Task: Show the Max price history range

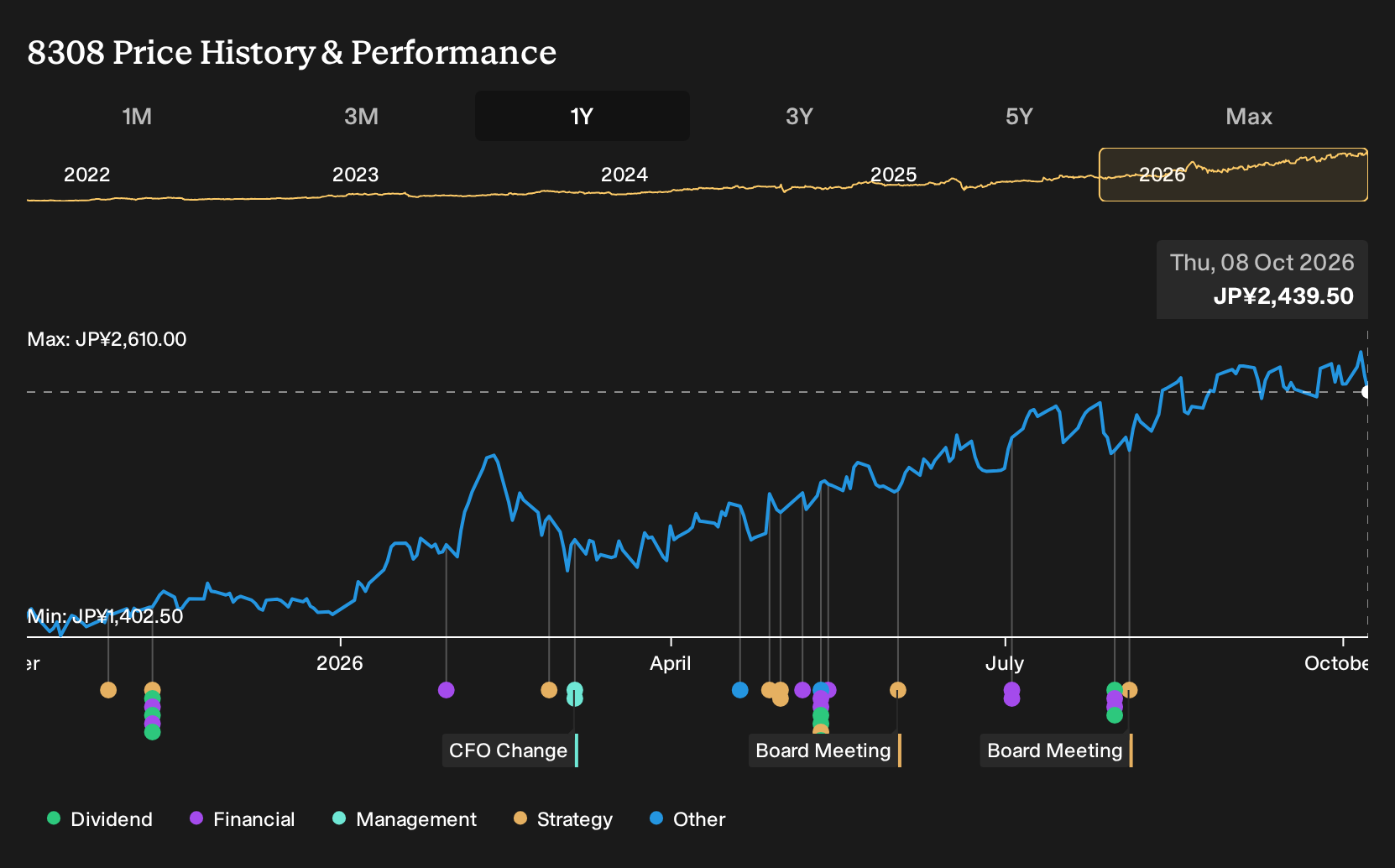Action: click(1249, 116)
